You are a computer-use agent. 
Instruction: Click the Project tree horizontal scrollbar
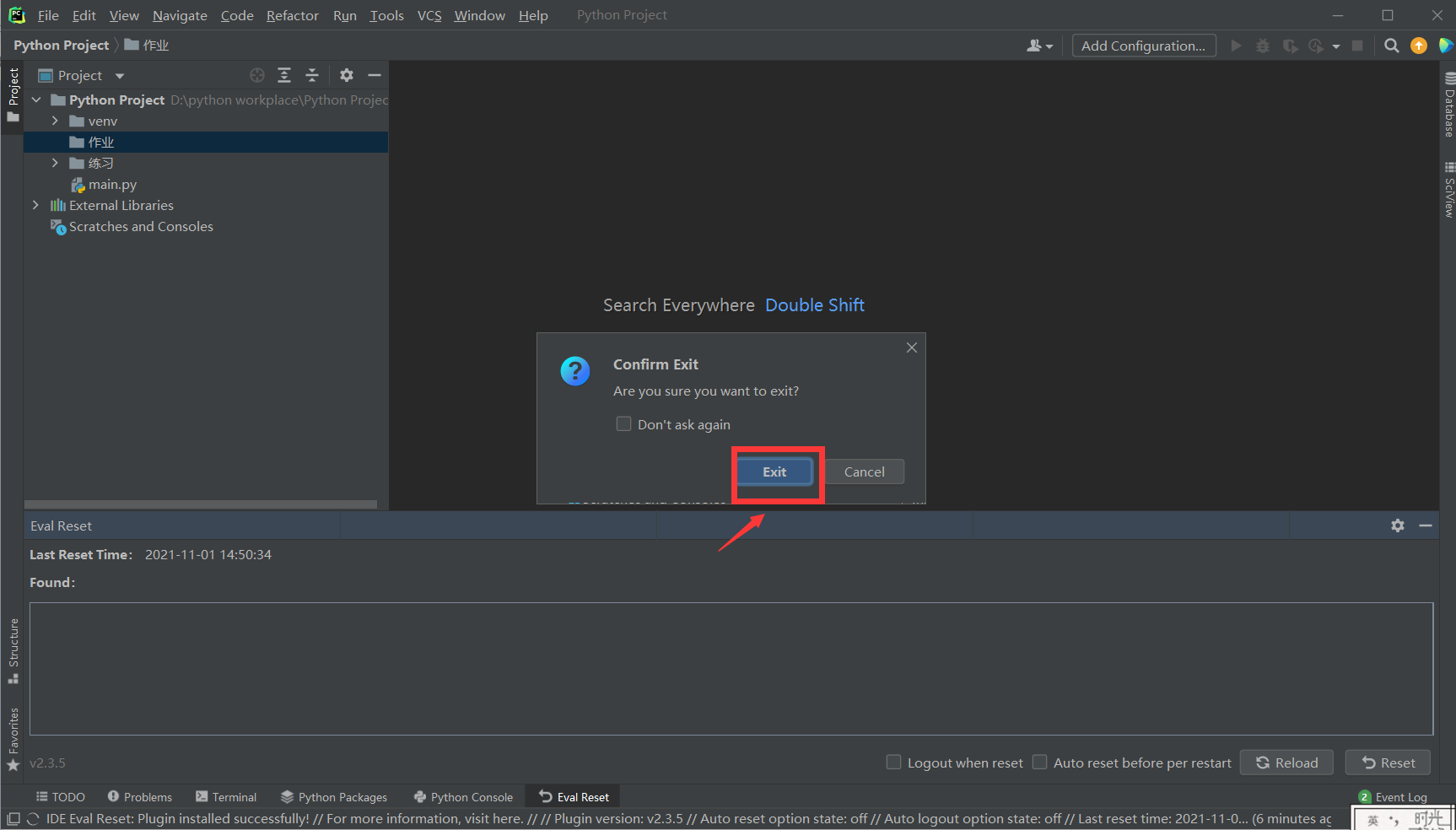pyautogui.click(x=201, y=504)
